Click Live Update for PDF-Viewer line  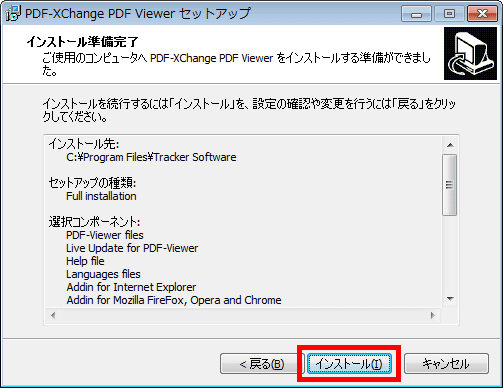point(132,248)
